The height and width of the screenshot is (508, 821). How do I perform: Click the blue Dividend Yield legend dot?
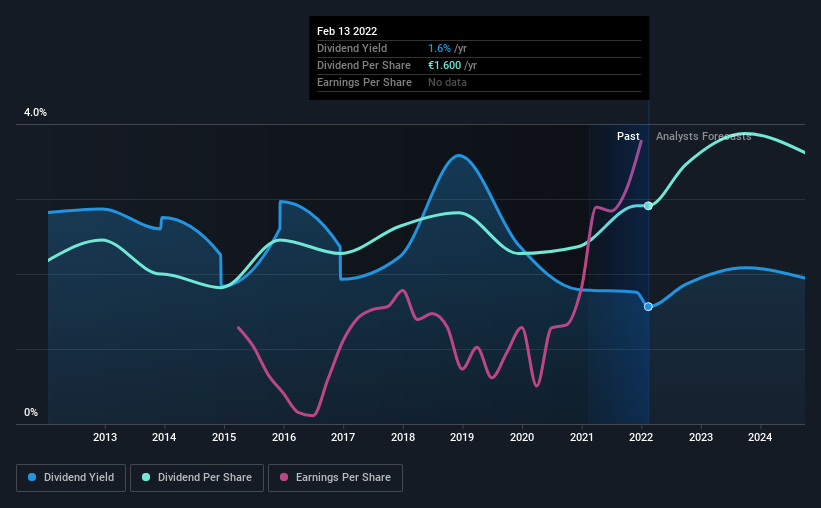coord(32,477)
